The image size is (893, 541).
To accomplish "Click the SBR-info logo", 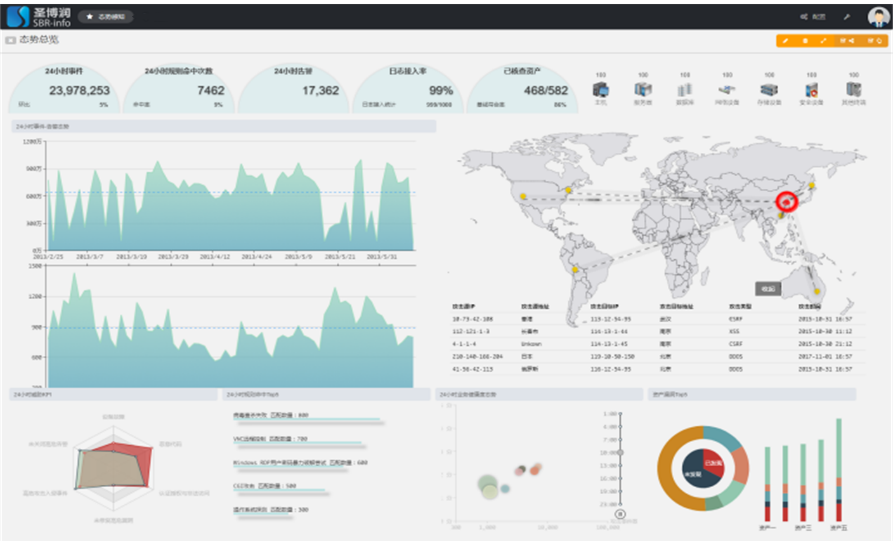I will coord(38,16).
